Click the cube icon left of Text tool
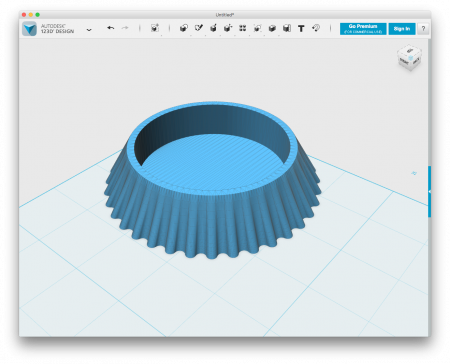450x364 pixels. click(287, 28)
